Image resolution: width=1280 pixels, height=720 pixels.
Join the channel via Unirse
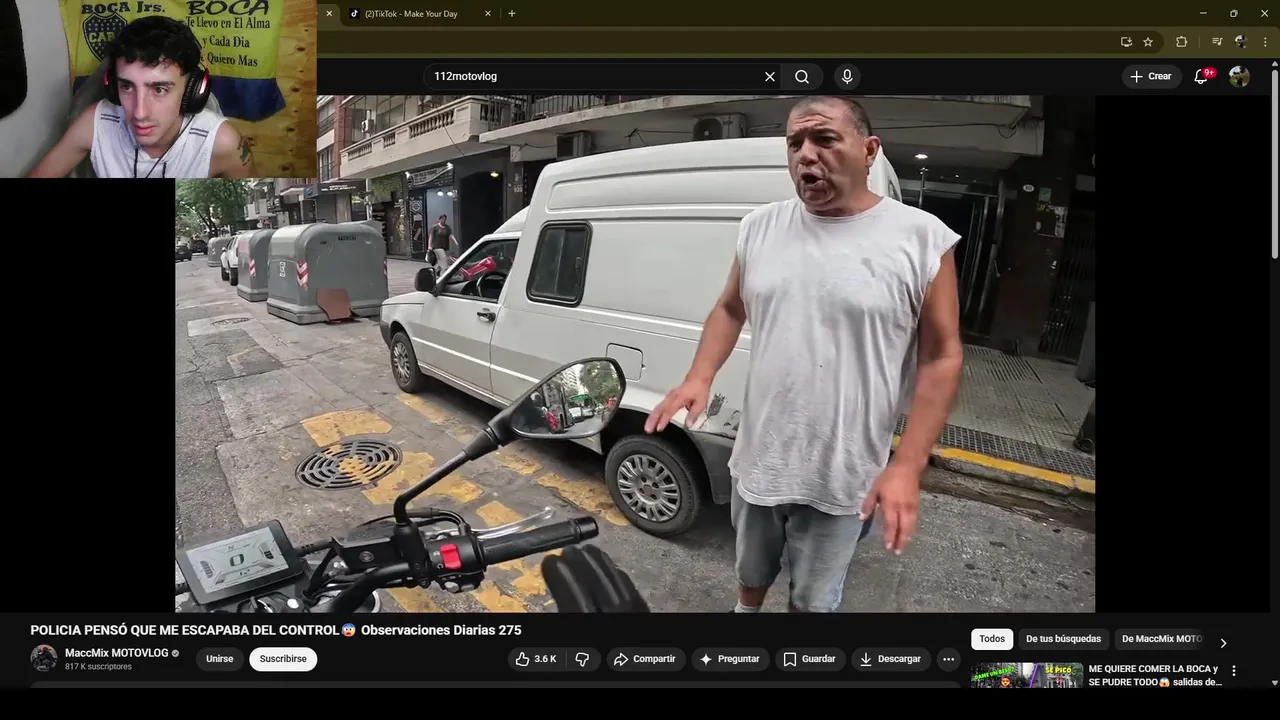pyautogui.click(x=219, y=659)
